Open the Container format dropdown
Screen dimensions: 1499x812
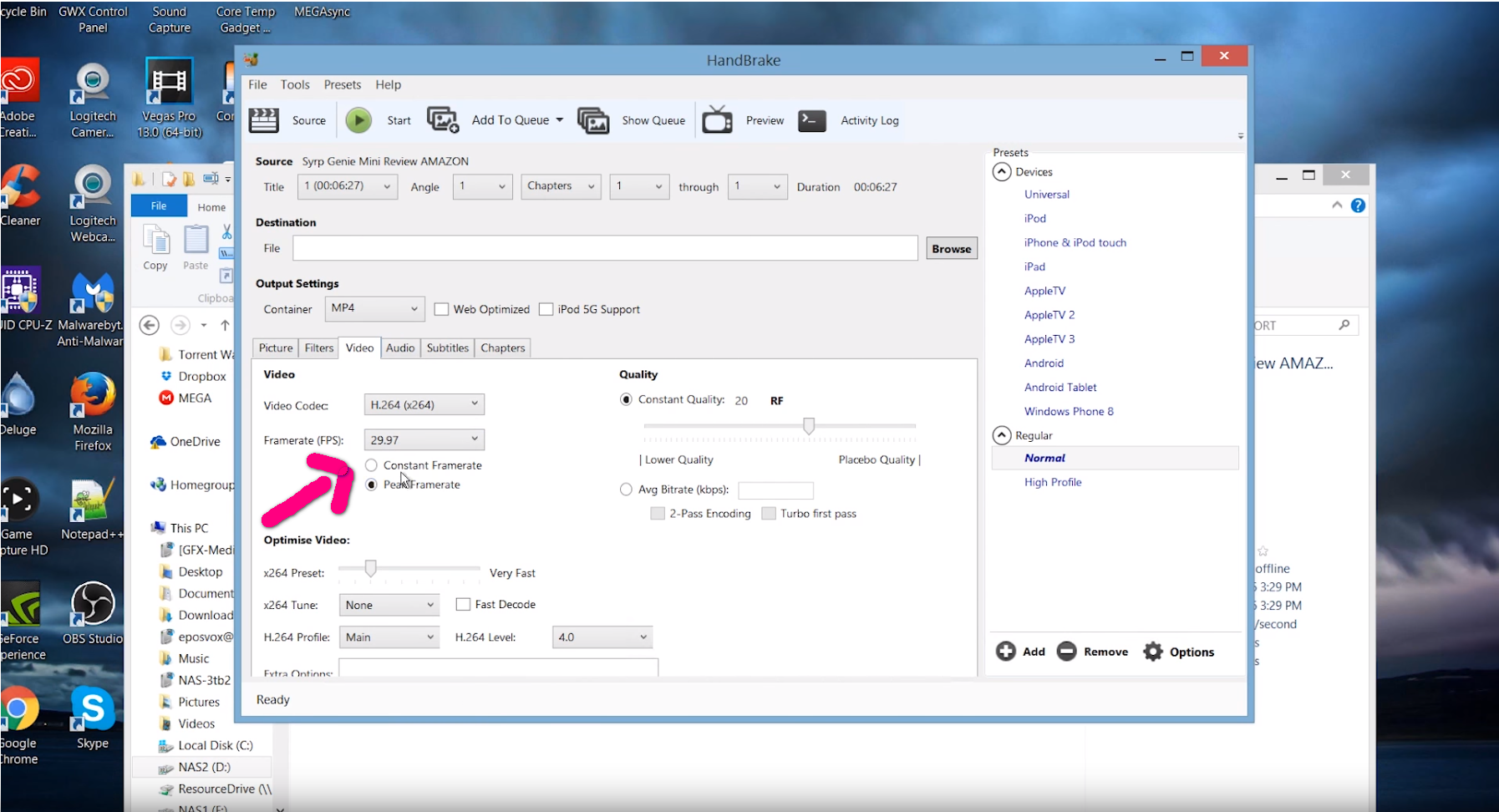click(373, 308)
